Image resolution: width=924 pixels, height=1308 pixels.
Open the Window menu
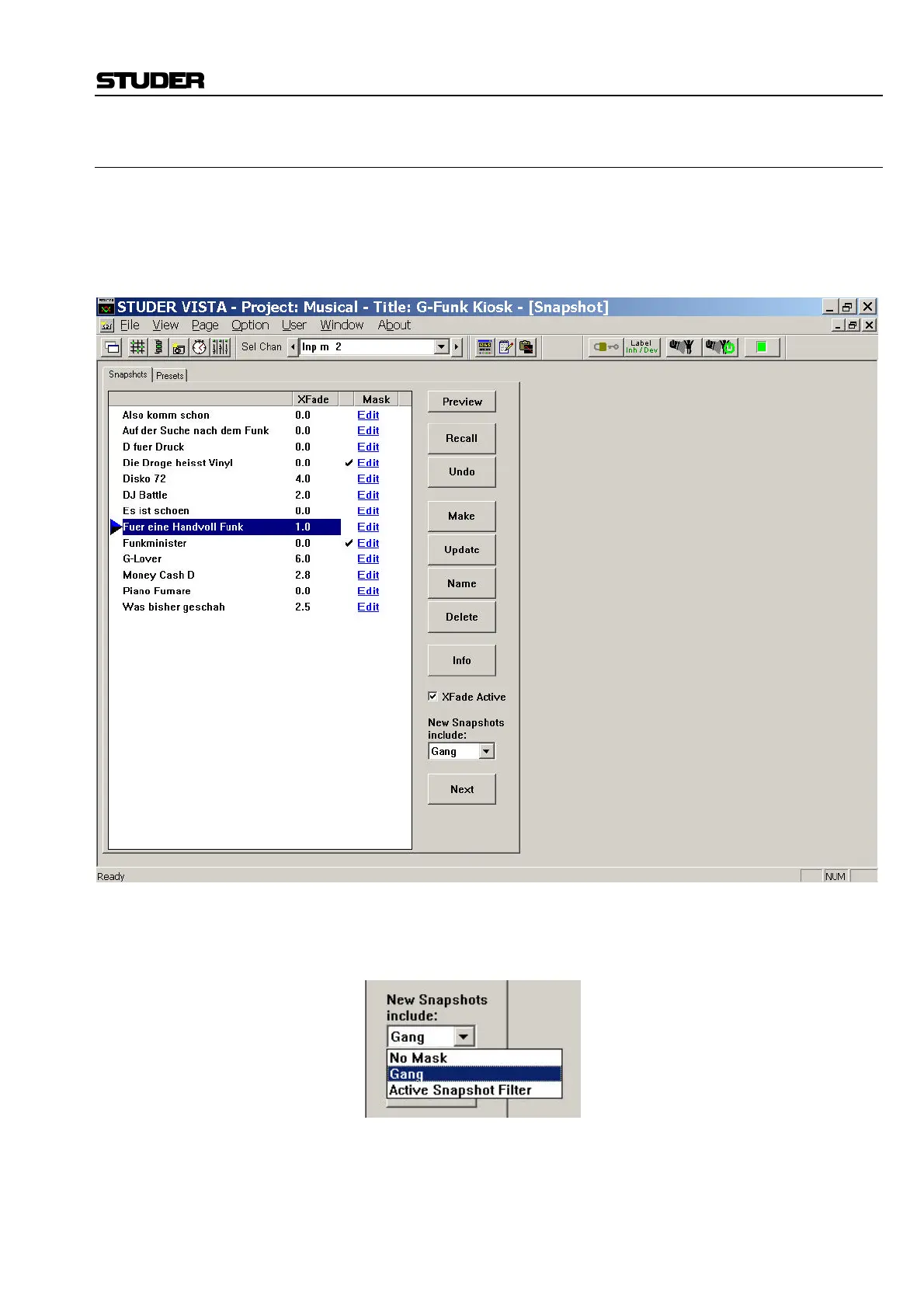pos(342,325)
